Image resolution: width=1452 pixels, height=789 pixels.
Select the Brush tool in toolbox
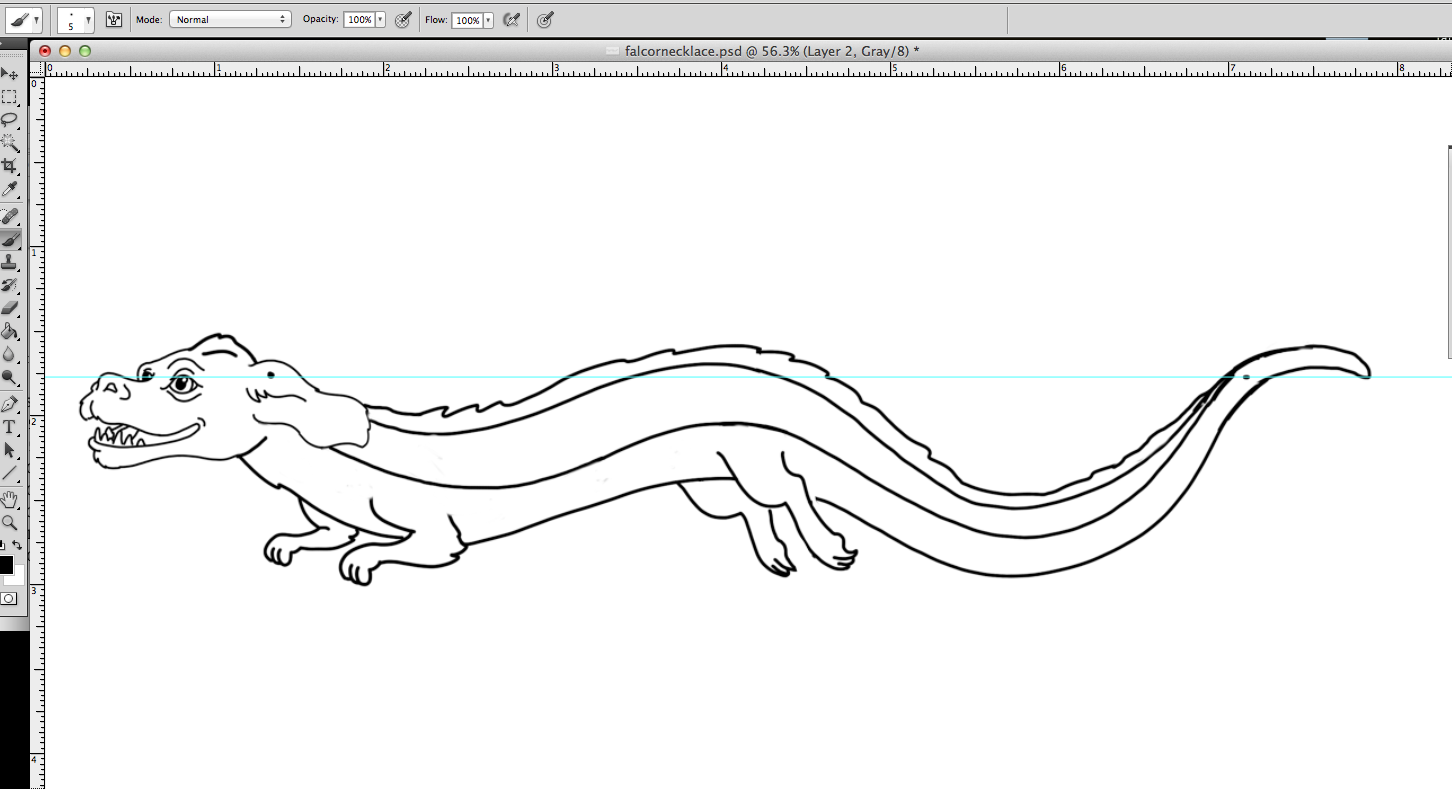coord(10,239)
